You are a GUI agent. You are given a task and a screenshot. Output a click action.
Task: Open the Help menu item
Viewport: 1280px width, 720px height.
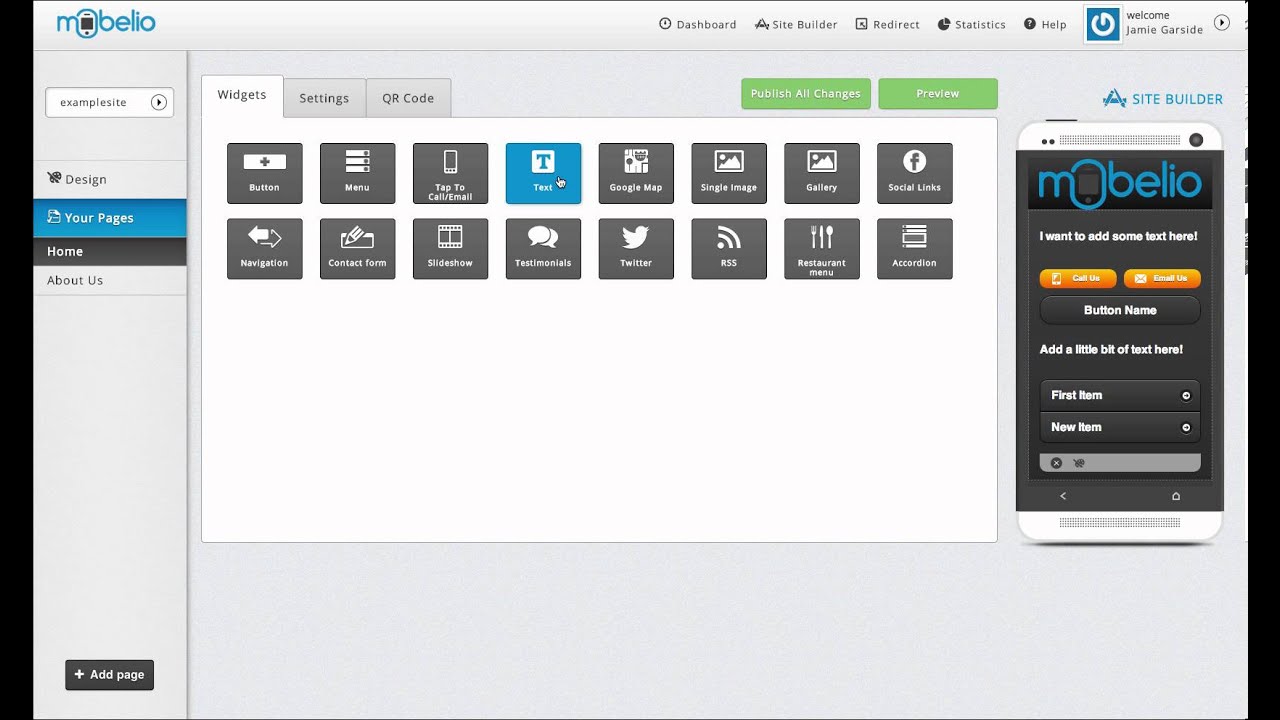1045,24
